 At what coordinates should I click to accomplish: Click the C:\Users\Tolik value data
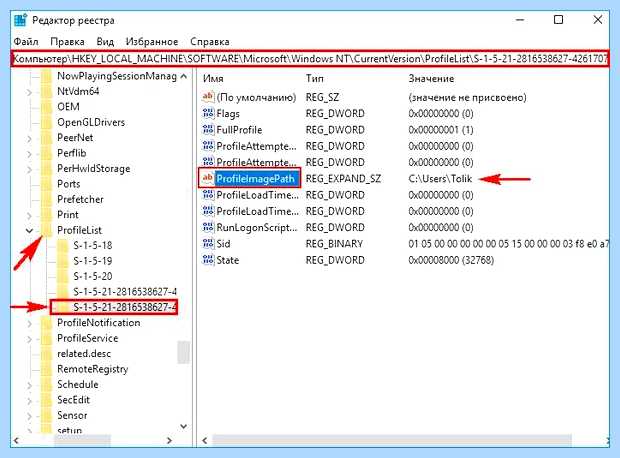(440, 179)
